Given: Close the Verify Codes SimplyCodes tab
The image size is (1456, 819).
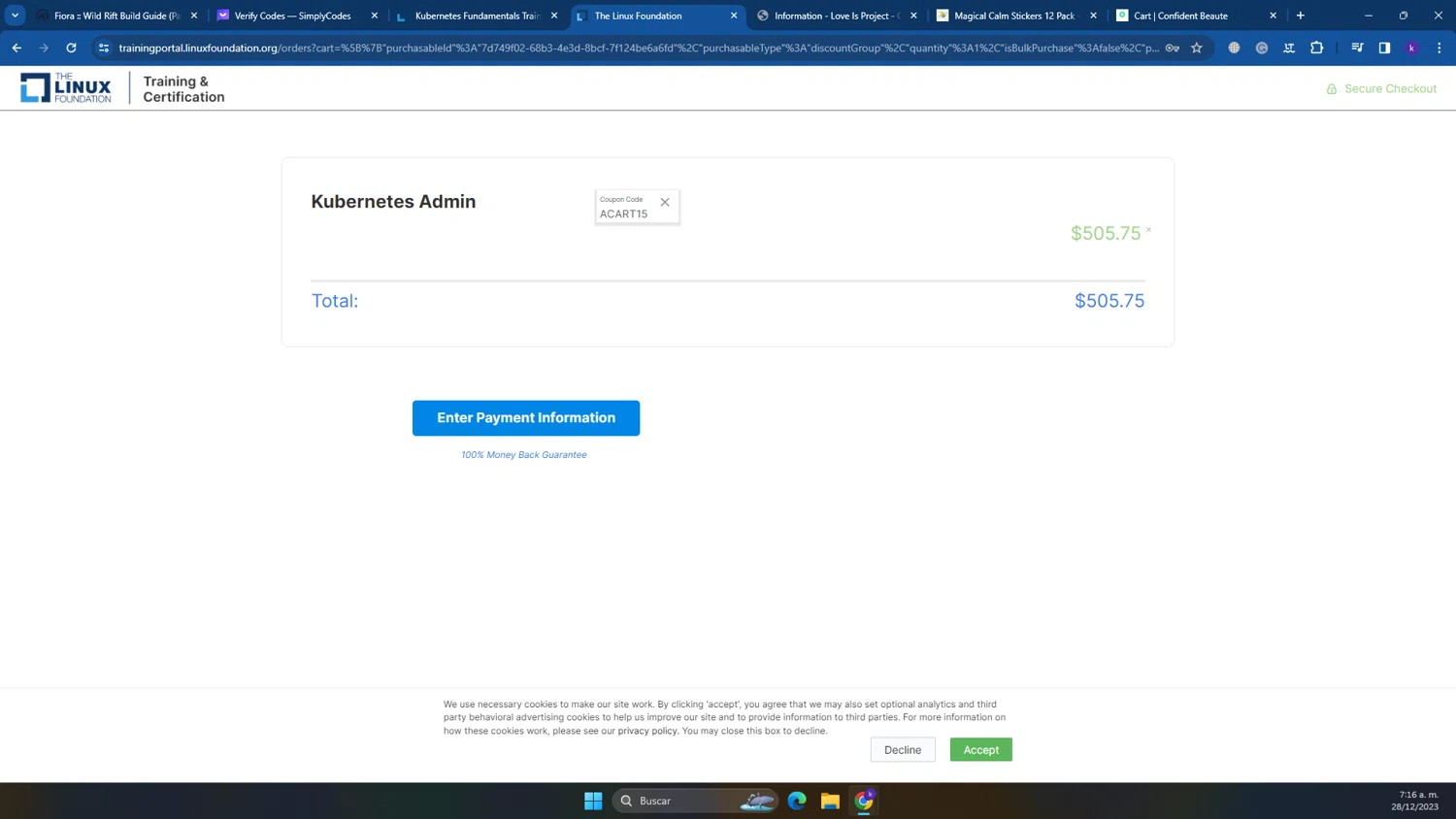Looking at the screenshot, I should (375, 16).
